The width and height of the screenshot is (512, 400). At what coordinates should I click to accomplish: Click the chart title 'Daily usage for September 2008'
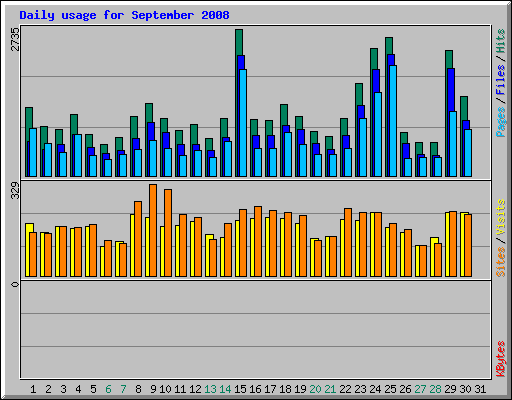click(124, 16)
